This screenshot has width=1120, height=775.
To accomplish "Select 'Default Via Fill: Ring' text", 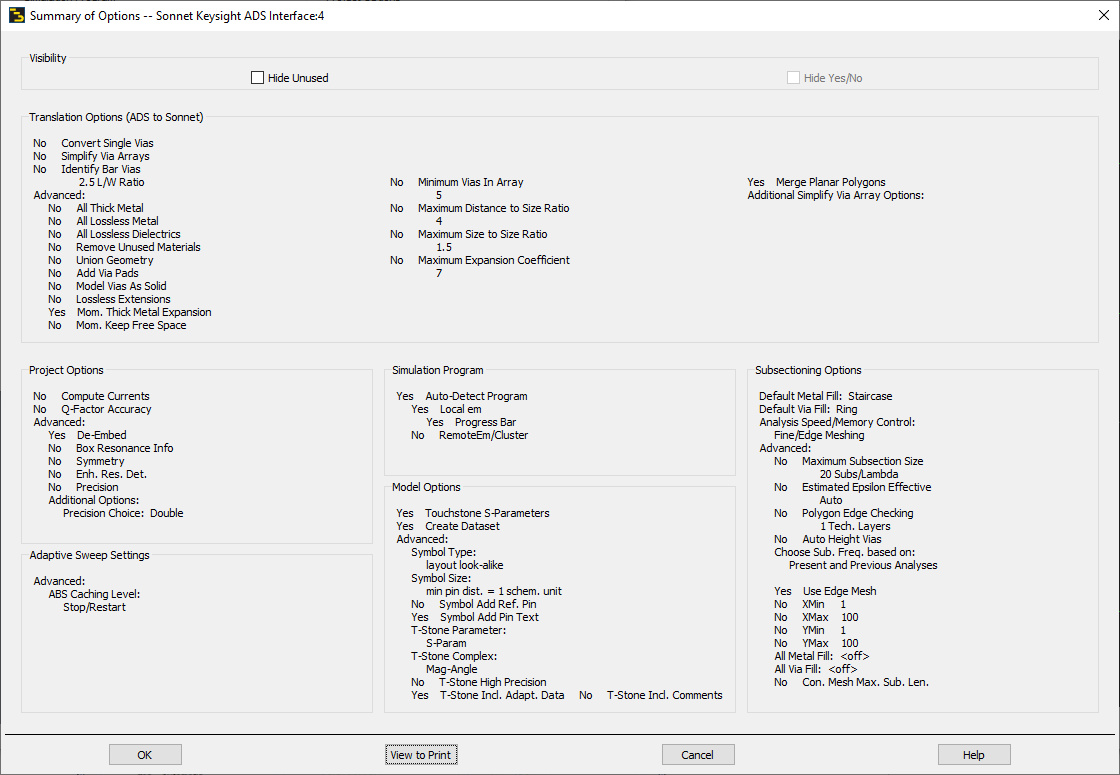I will click(x=809, y=409).
